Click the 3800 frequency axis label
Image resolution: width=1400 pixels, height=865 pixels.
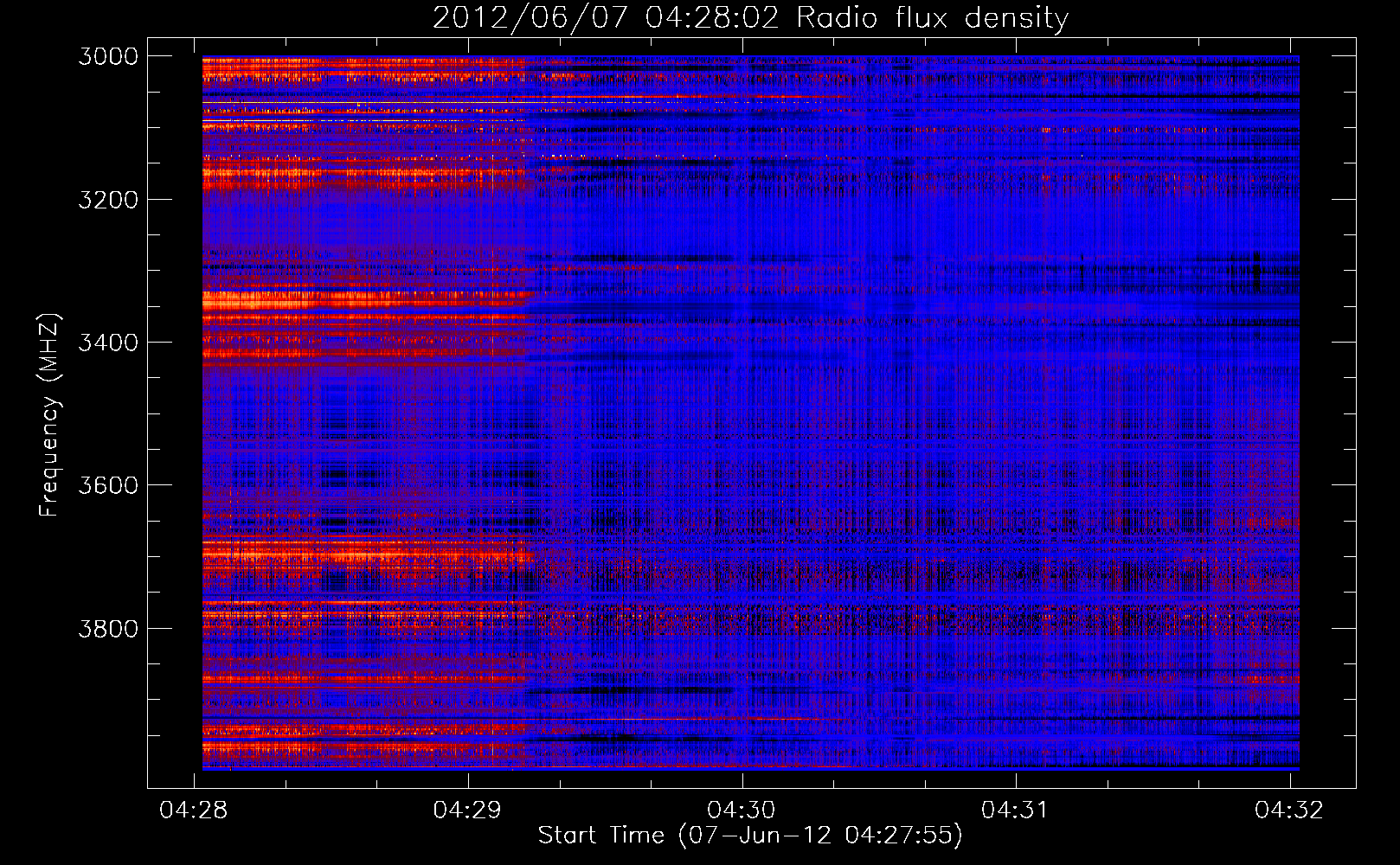[108, 628]
